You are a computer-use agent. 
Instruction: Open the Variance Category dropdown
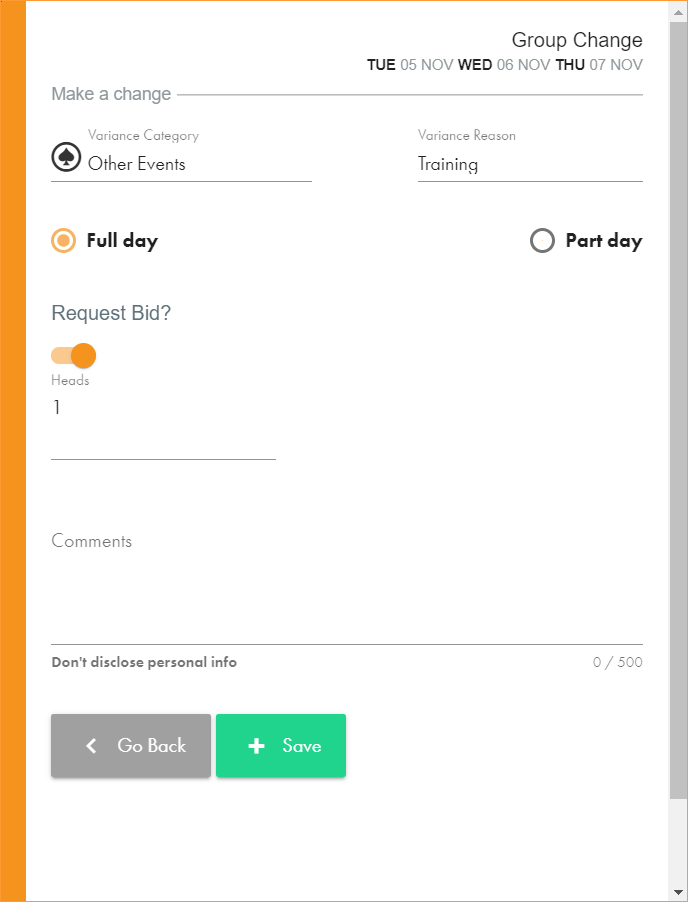pos(198,164)
